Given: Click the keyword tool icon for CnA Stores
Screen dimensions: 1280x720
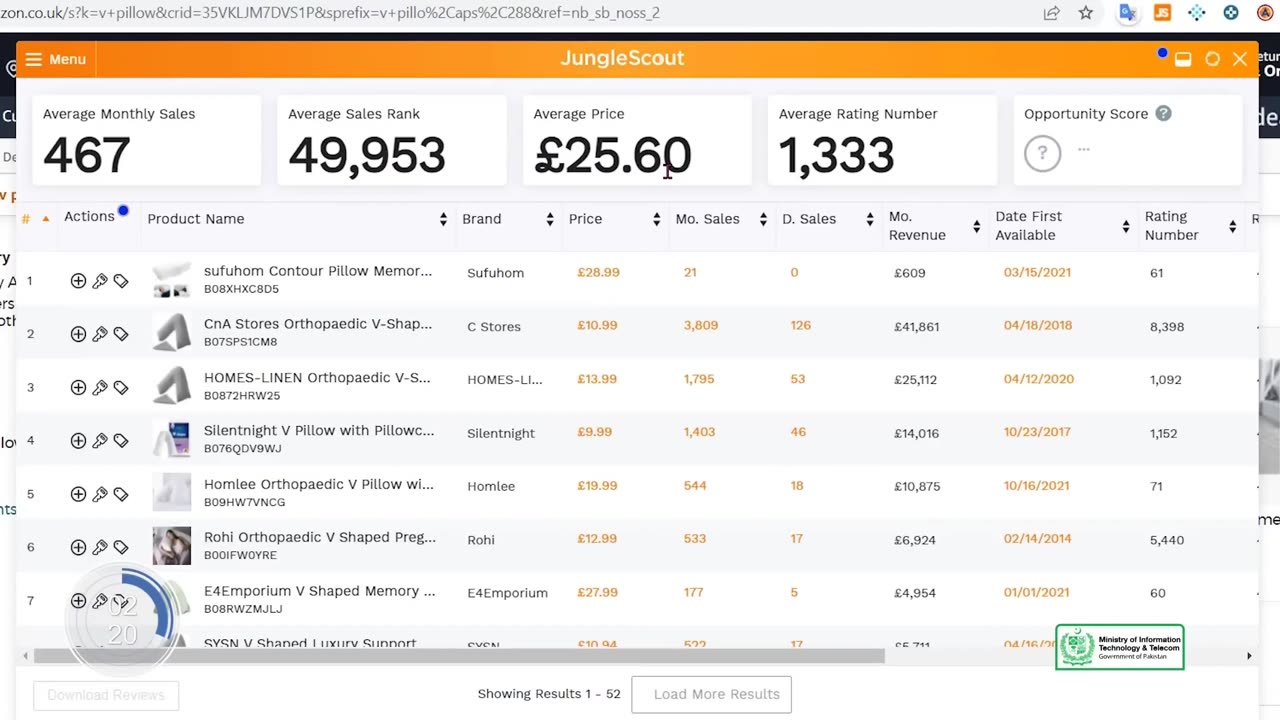Looking at the screenshot, I should point(100,334).
